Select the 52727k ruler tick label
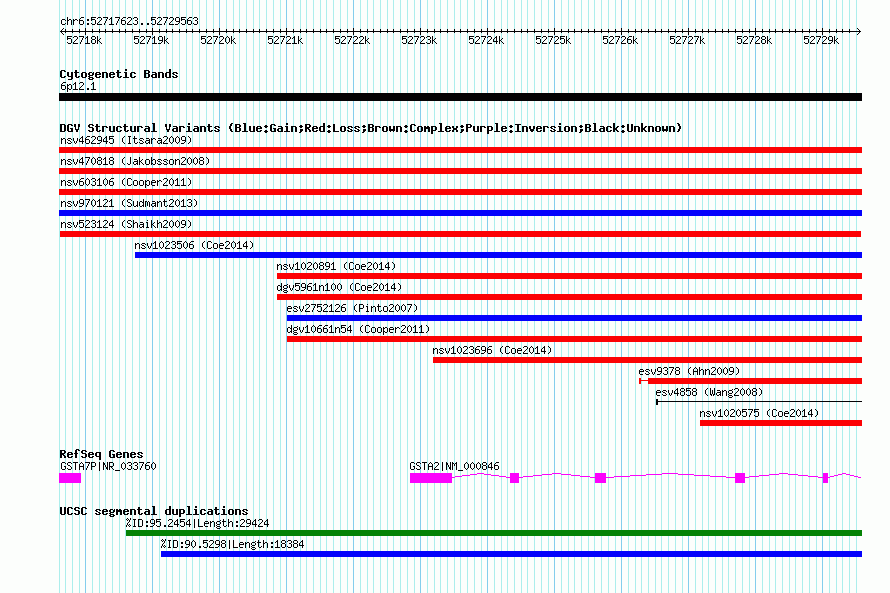Image resolution: width=890 pixels, height=593 pixels. 687,40
